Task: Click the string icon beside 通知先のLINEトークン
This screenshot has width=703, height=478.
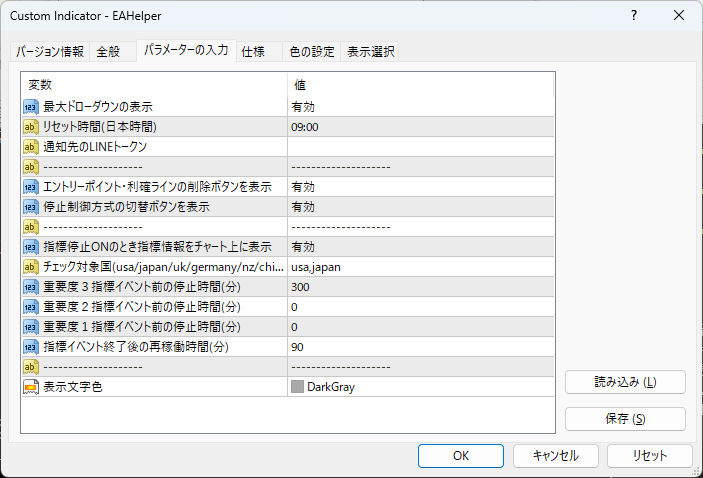Action: pos(31,146)
